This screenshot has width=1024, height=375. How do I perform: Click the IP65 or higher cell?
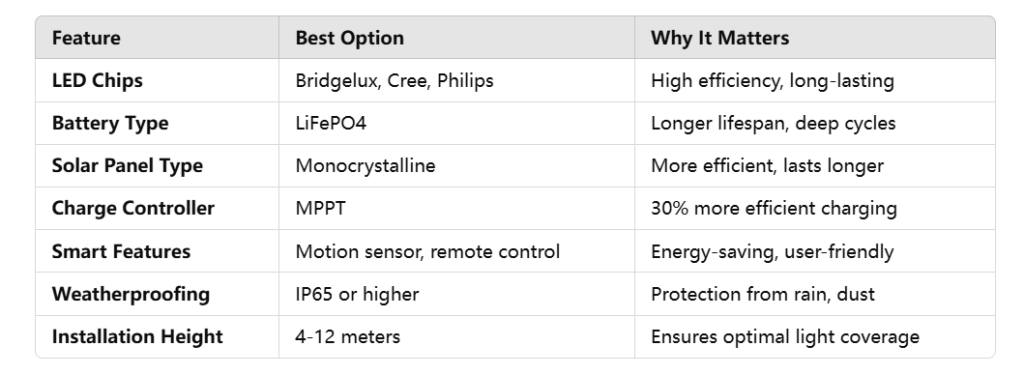357,294
